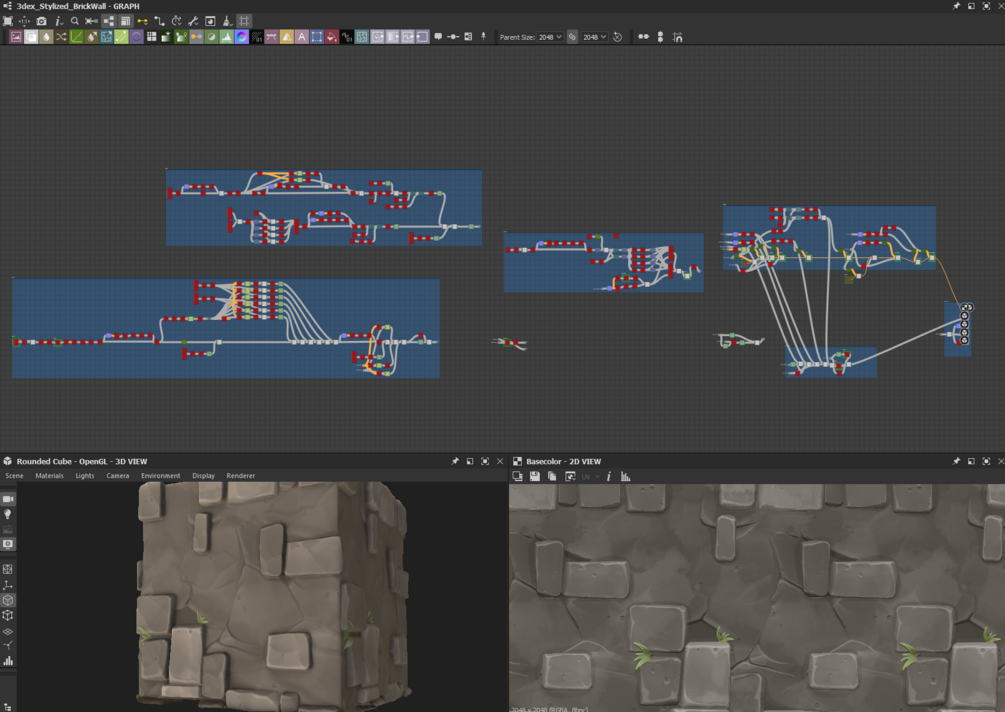The image size is (1005, 712).
Task: Toggle camera icon in 3D view sidebar
Action: tap(8, 499)
